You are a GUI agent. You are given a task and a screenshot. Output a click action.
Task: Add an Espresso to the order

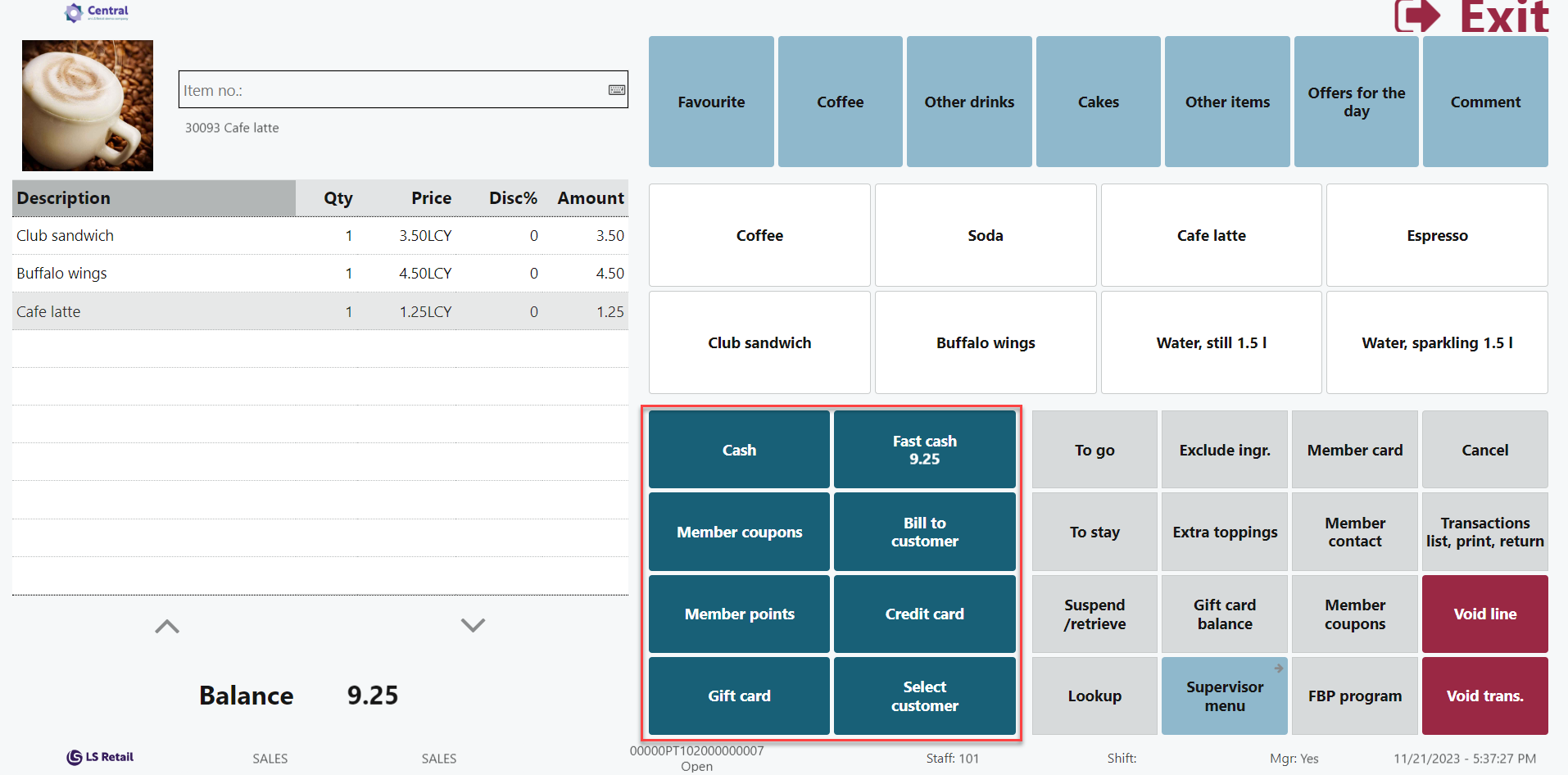pyautogui.click(x=1436, y=235)
